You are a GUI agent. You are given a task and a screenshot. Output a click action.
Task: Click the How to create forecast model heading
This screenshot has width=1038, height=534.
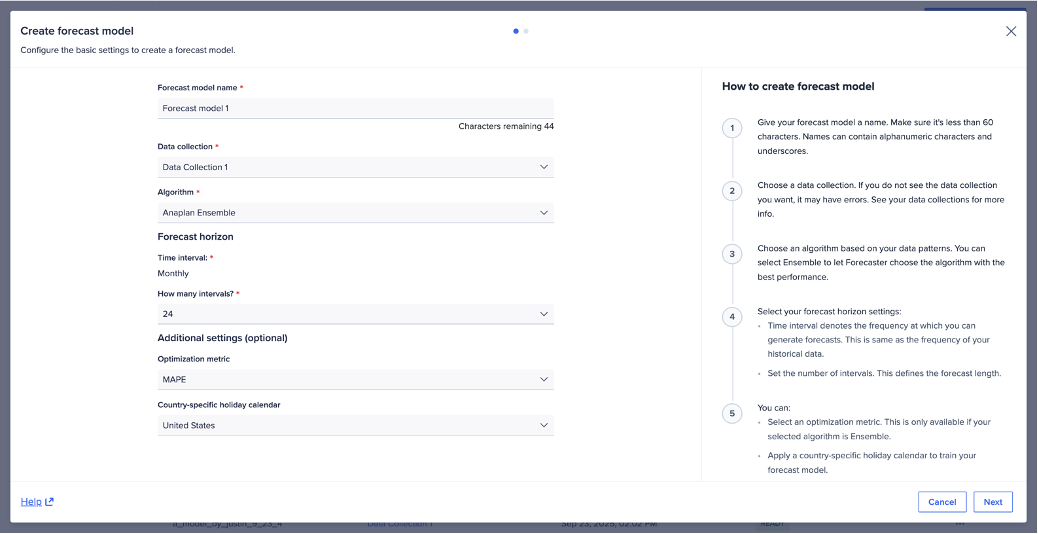pos(798,87)
